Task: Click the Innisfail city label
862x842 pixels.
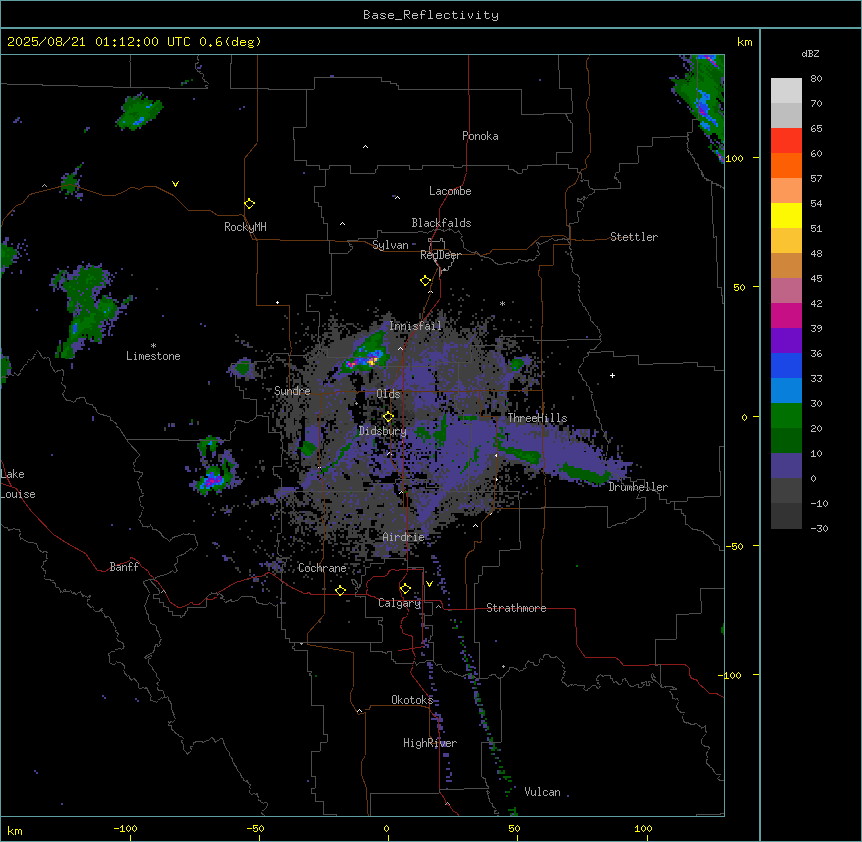Action: click(x=415, y=326)
